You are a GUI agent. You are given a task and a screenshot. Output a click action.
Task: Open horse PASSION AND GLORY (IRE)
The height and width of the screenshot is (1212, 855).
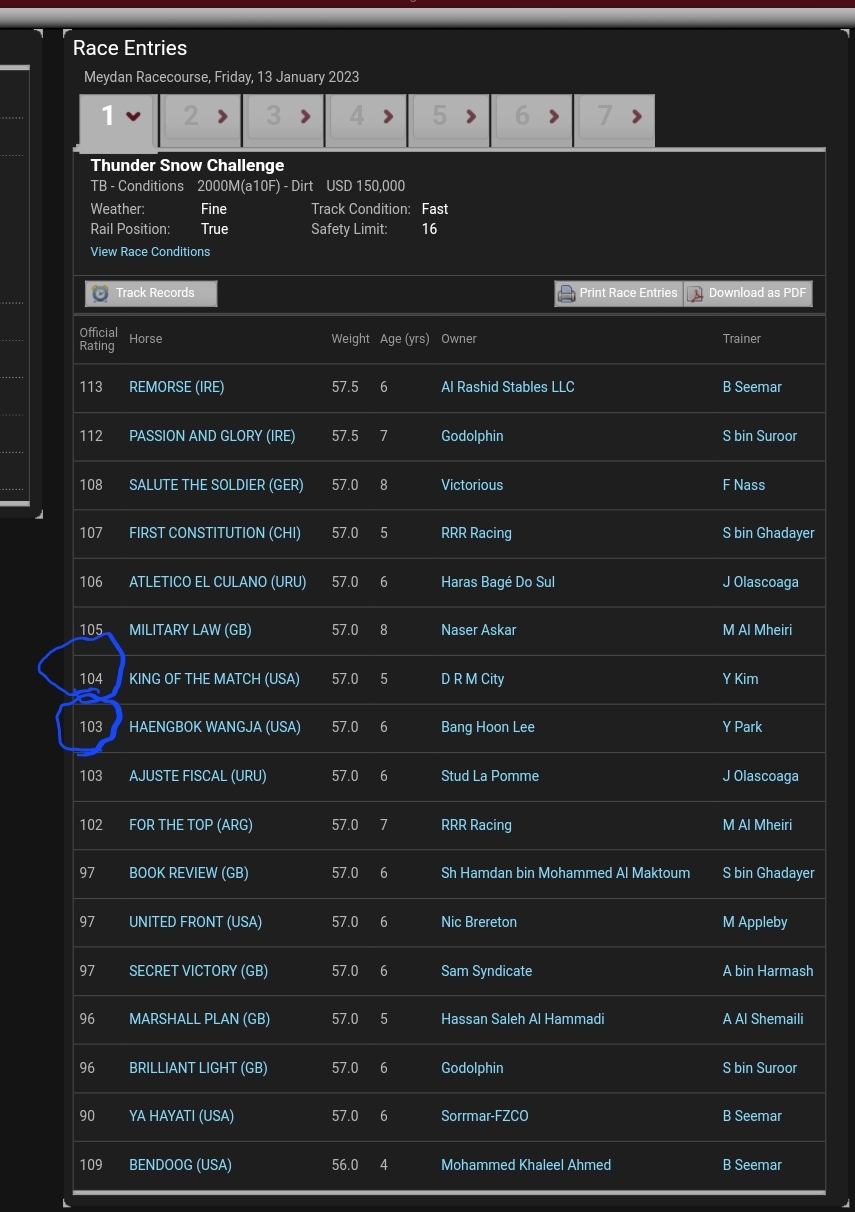click(212, 436)
